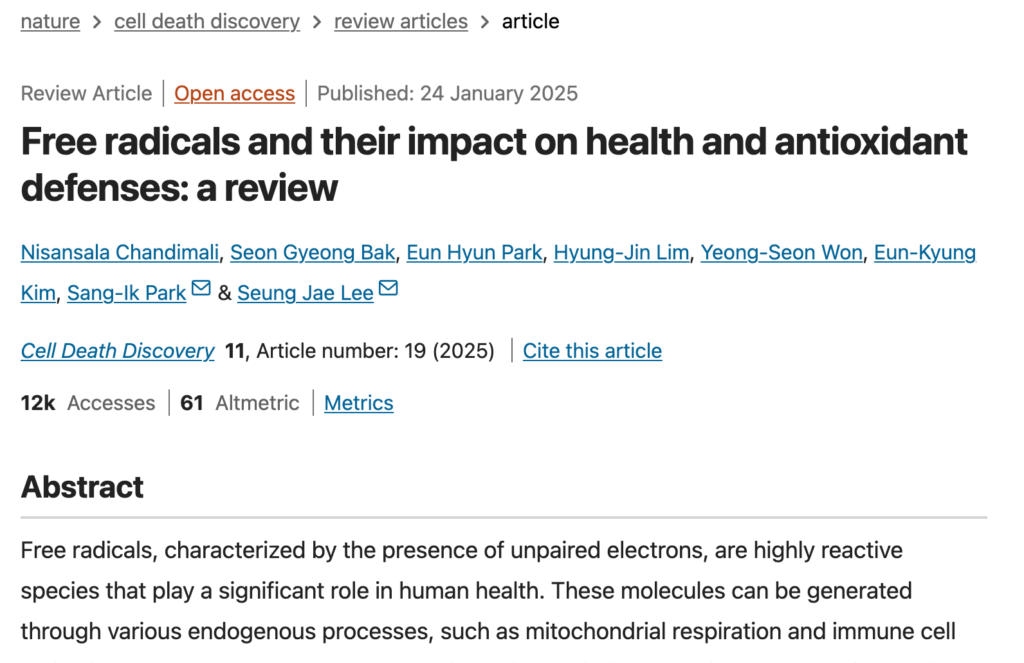
Task: Click the Sang-Ik Park author name
Action: pos(127,293)
